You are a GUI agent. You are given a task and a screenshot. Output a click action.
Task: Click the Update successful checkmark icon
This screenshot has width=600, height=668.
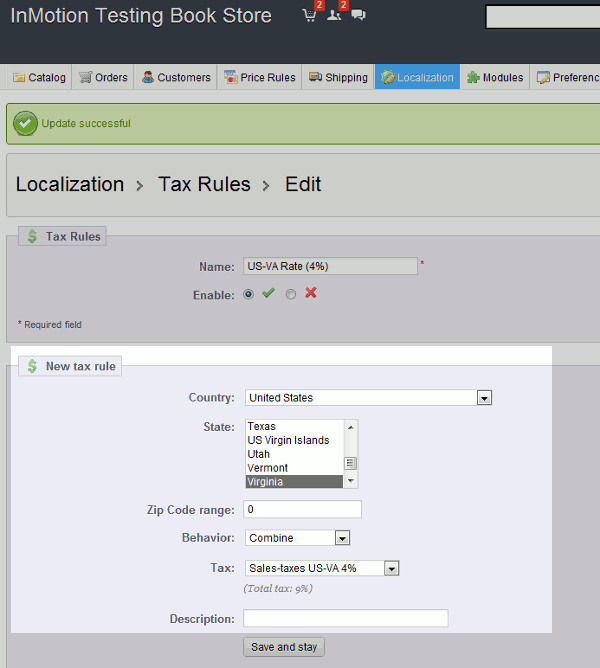[x=25, y=124]
